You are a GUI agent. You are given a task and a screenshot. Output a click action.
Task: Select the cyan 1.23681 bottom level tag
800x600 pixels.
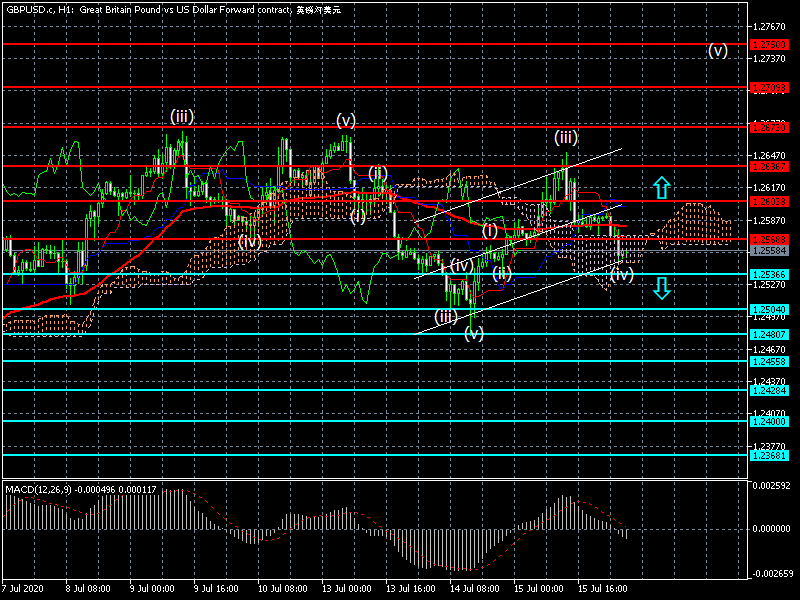[770, 456]
